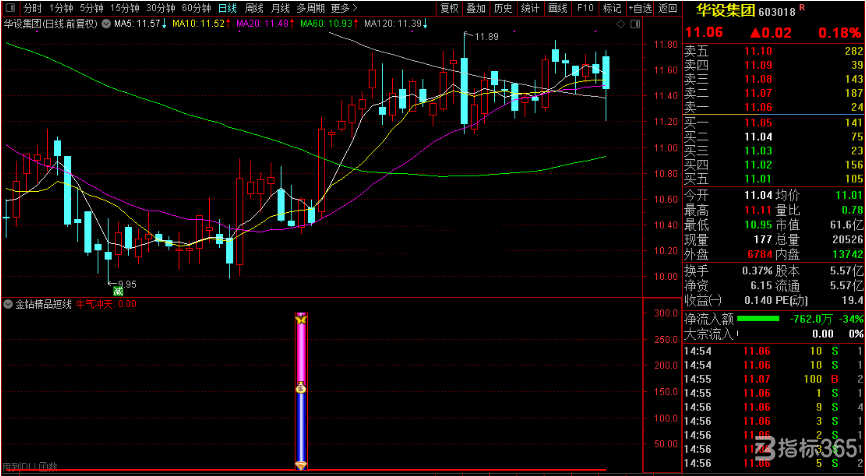Image resolution: width=866 pixels, height=476 pixels.
Task: Click the 外盘 value 6784
Action: coord(759,255)
